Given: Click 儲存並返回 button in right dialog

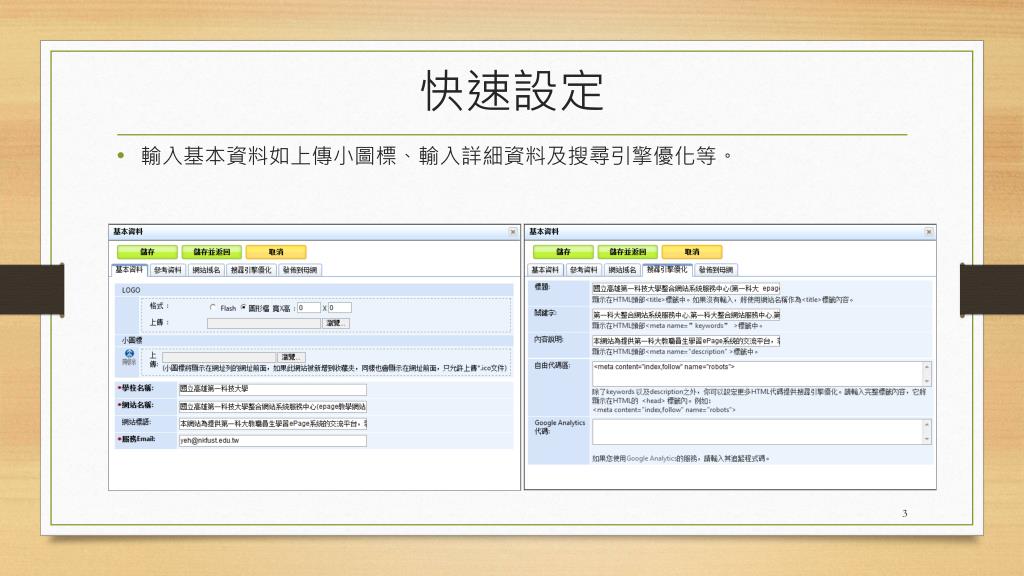Looking at the screenshot, I should [x=628, y=251].
